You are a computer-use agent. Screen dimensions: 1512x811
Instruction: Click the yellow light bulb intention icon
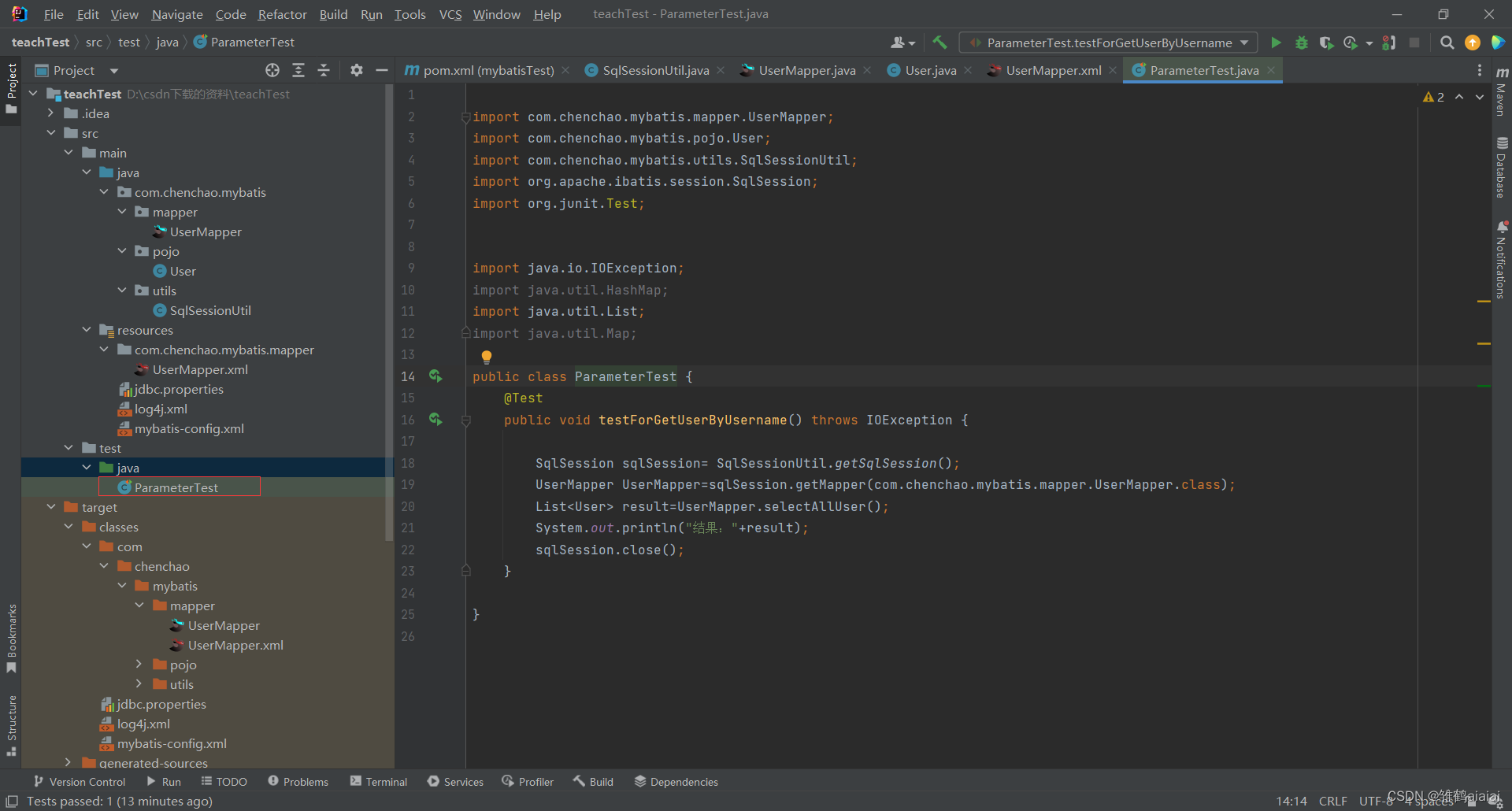click(x=487, y=357)
